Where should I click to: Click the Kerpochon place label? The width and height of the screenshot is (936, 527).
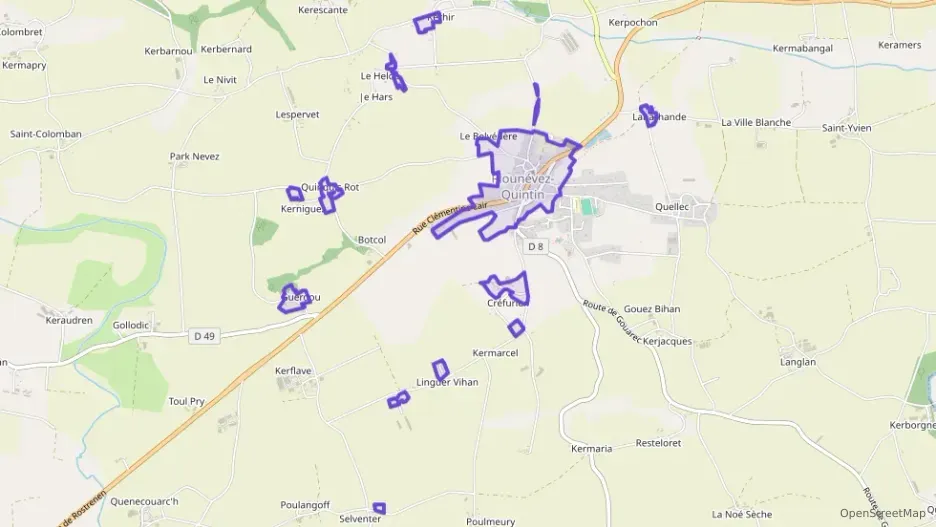633,23
